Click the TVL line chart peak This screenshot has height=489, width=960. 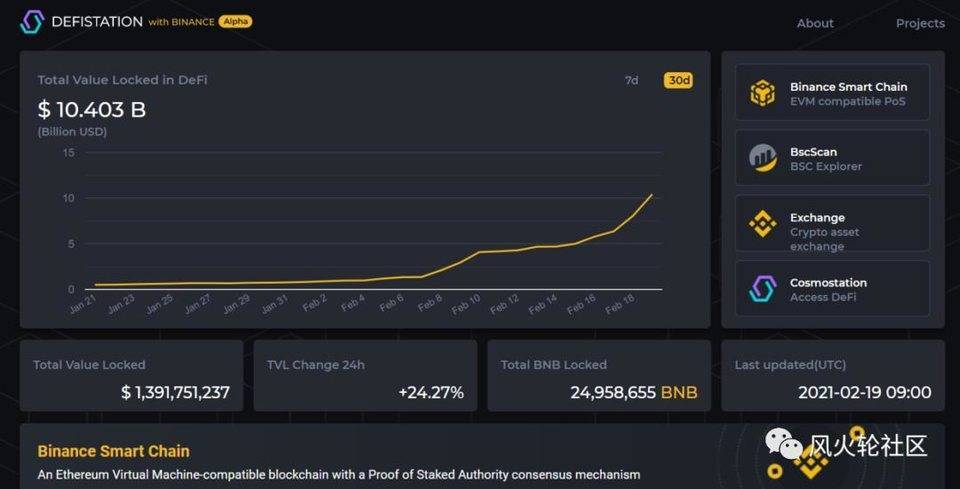coord(652,194)
